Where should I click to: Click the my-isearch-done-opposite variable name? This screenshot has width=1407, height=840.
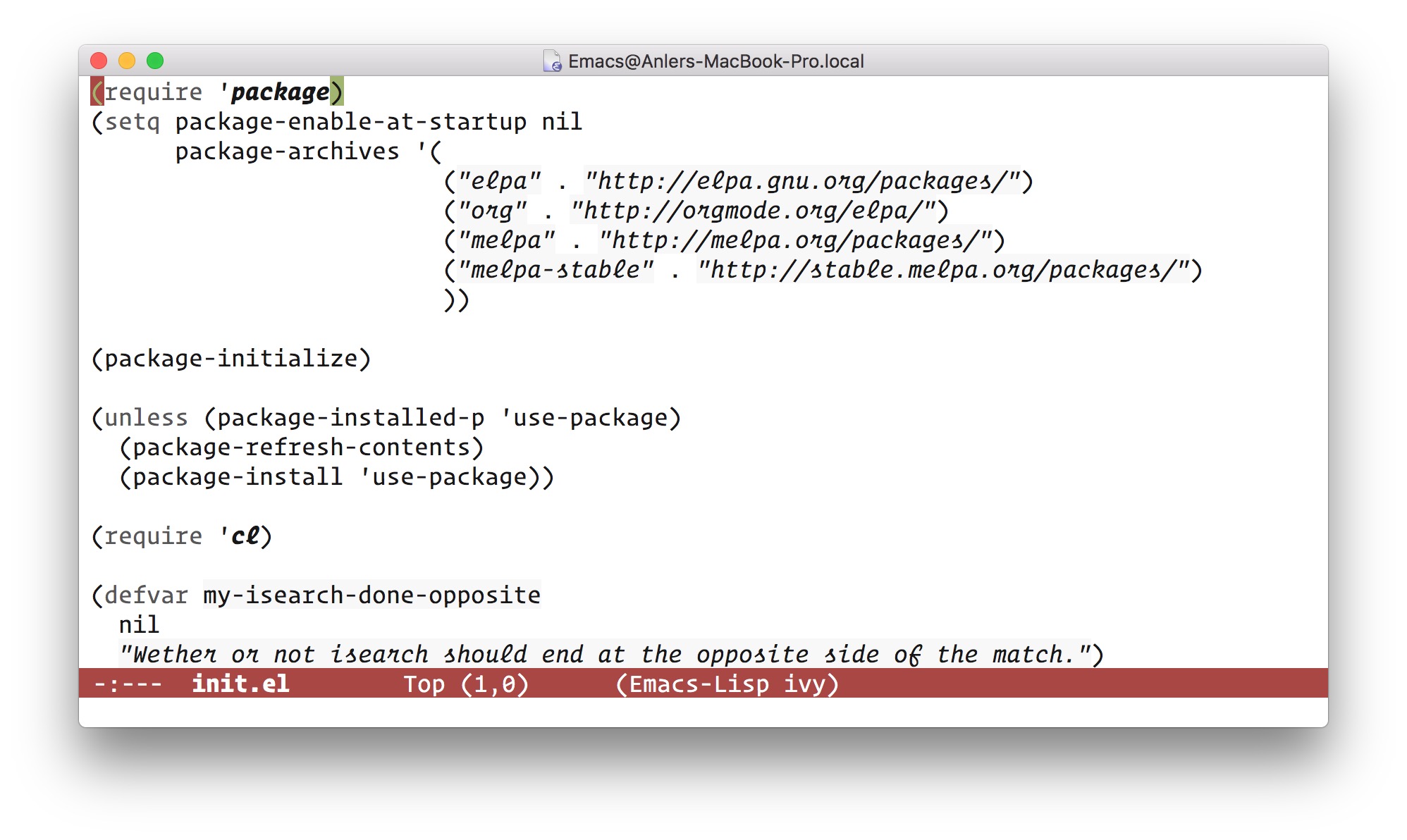pyautogui.click(x=371, y=595)
